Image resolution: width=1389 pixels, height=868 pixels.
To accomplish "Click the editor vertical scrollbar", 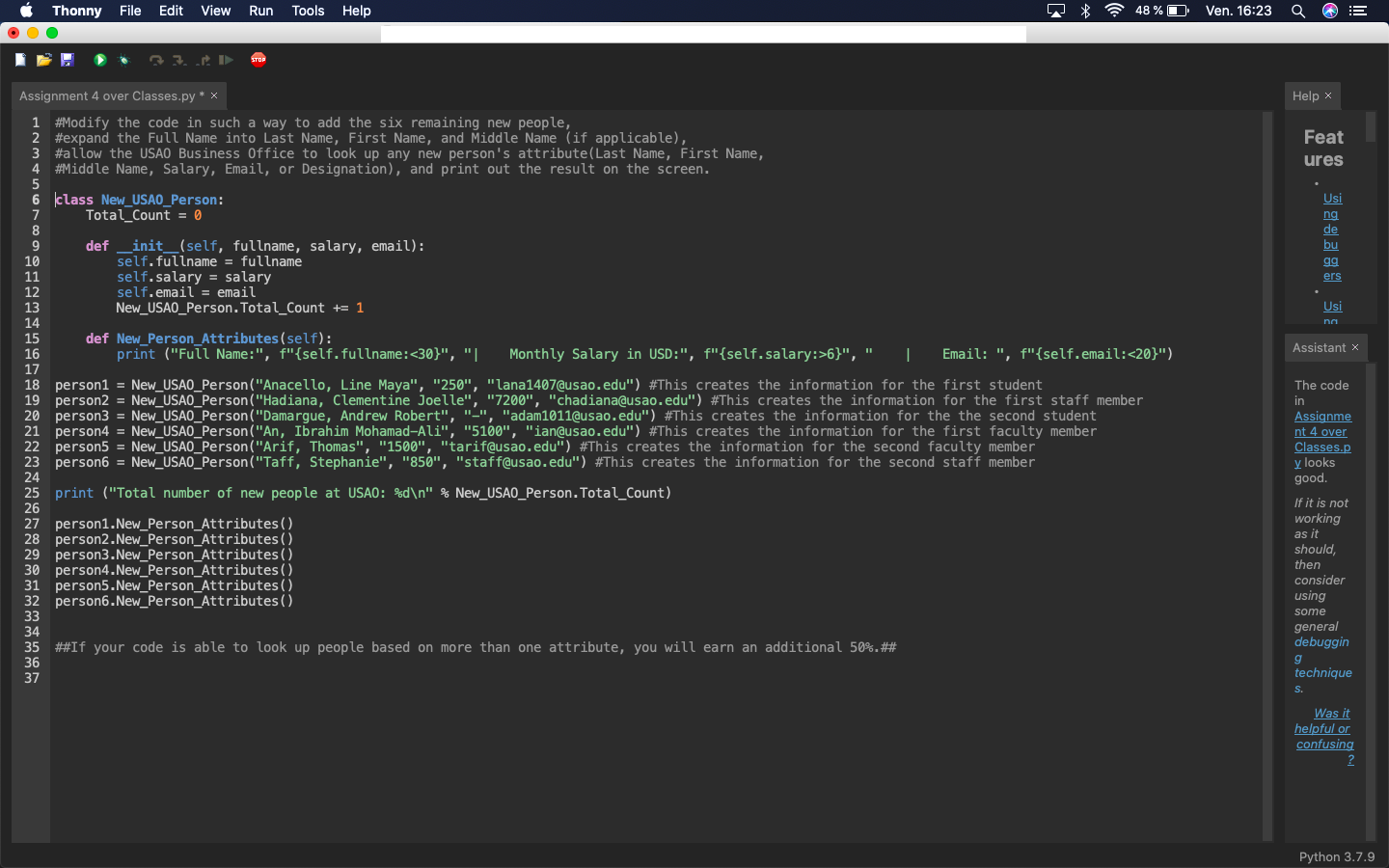I will click(x=1267, y=475).
